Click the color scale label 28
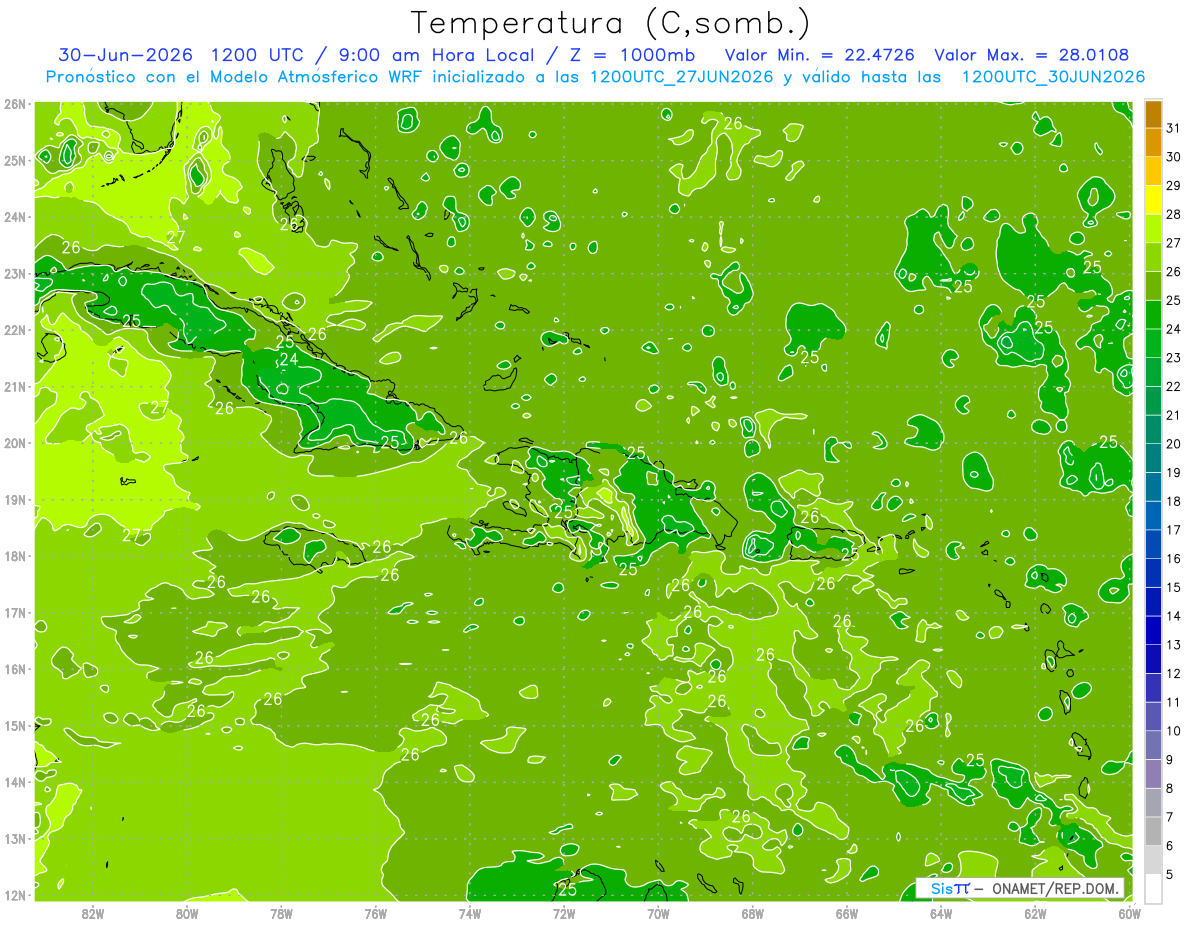1200x927 pixels. click(x=1173, y=214)
